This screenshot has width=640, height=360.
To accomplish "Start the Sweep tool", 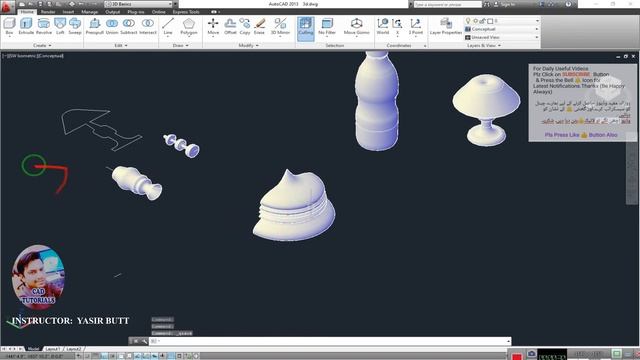I will tap(75, 26).
